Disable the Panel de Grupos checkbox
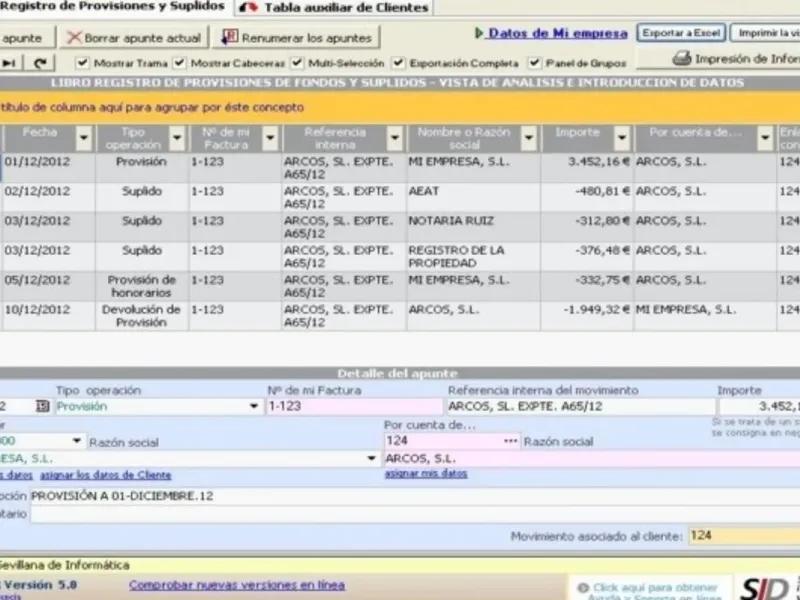The image size is (800, 600). point(535,63)
